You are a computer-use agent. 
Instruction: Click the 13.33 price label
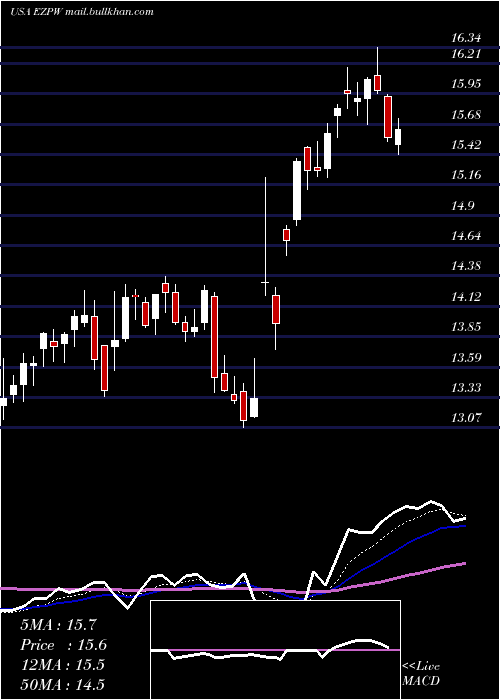pos(466,388)
